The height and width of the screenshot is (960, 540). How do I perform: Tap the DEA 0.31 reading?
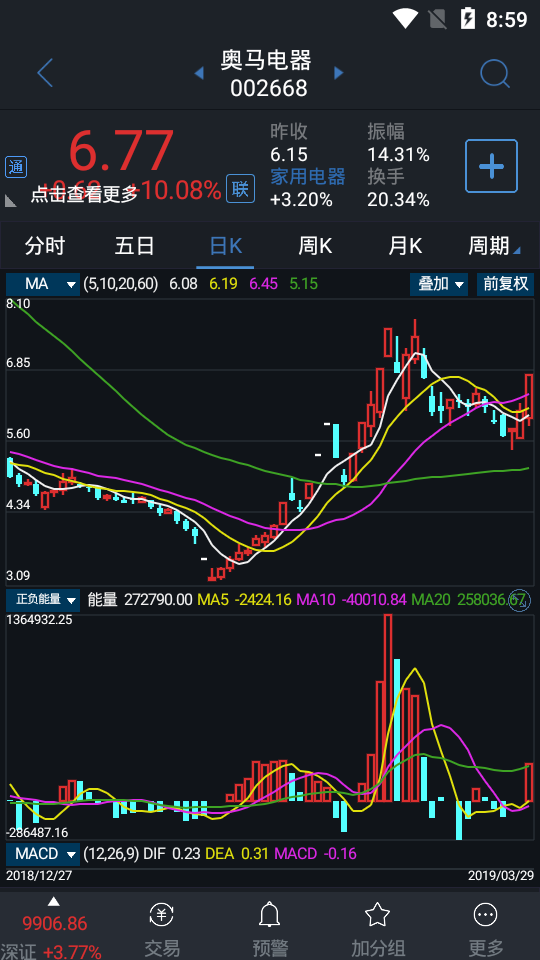[236, 853]
